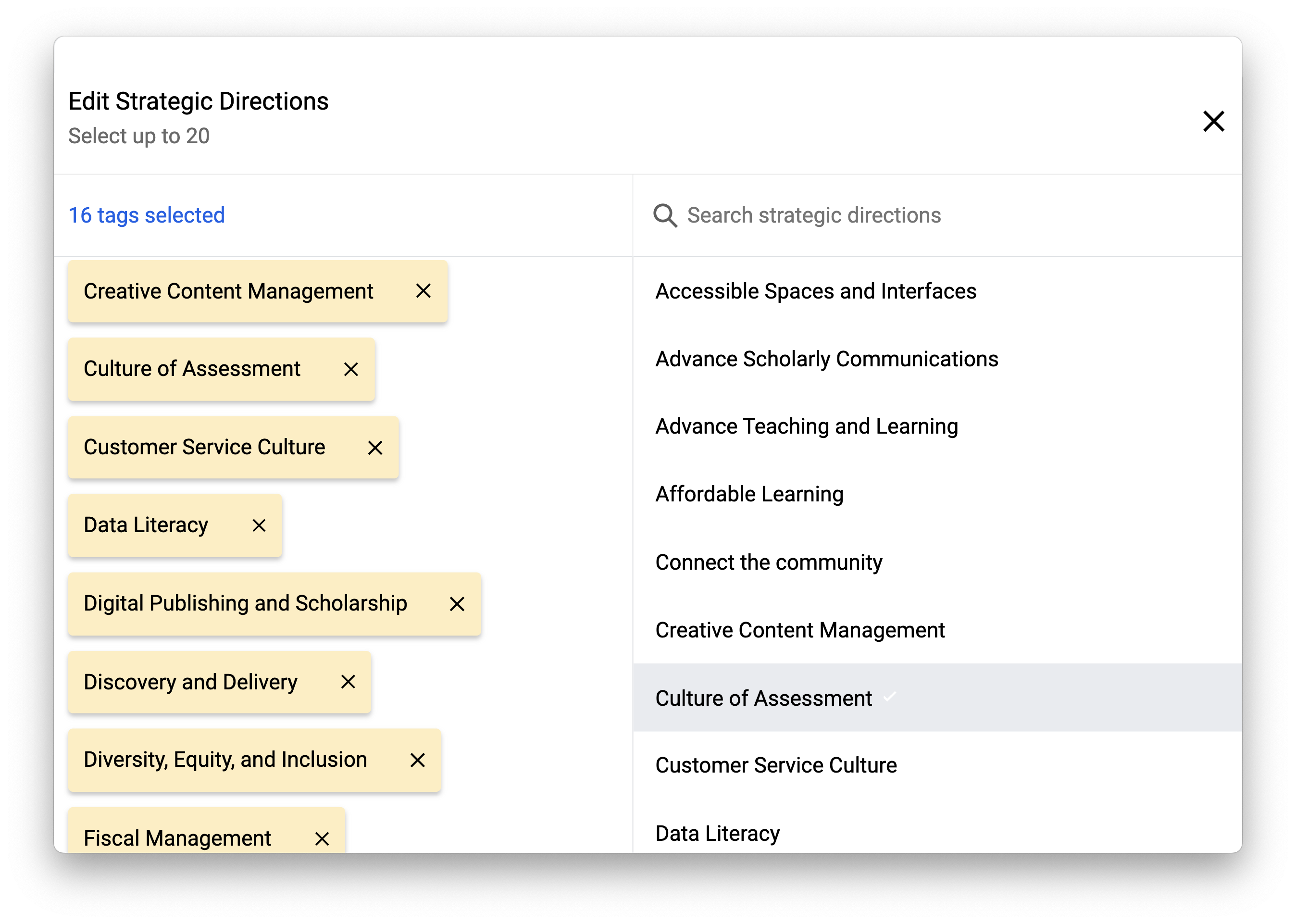Screen dimensions: 1296x924
Task: Close the Edit Strategic Directions dialog
Action: [x=1213, y=121]
